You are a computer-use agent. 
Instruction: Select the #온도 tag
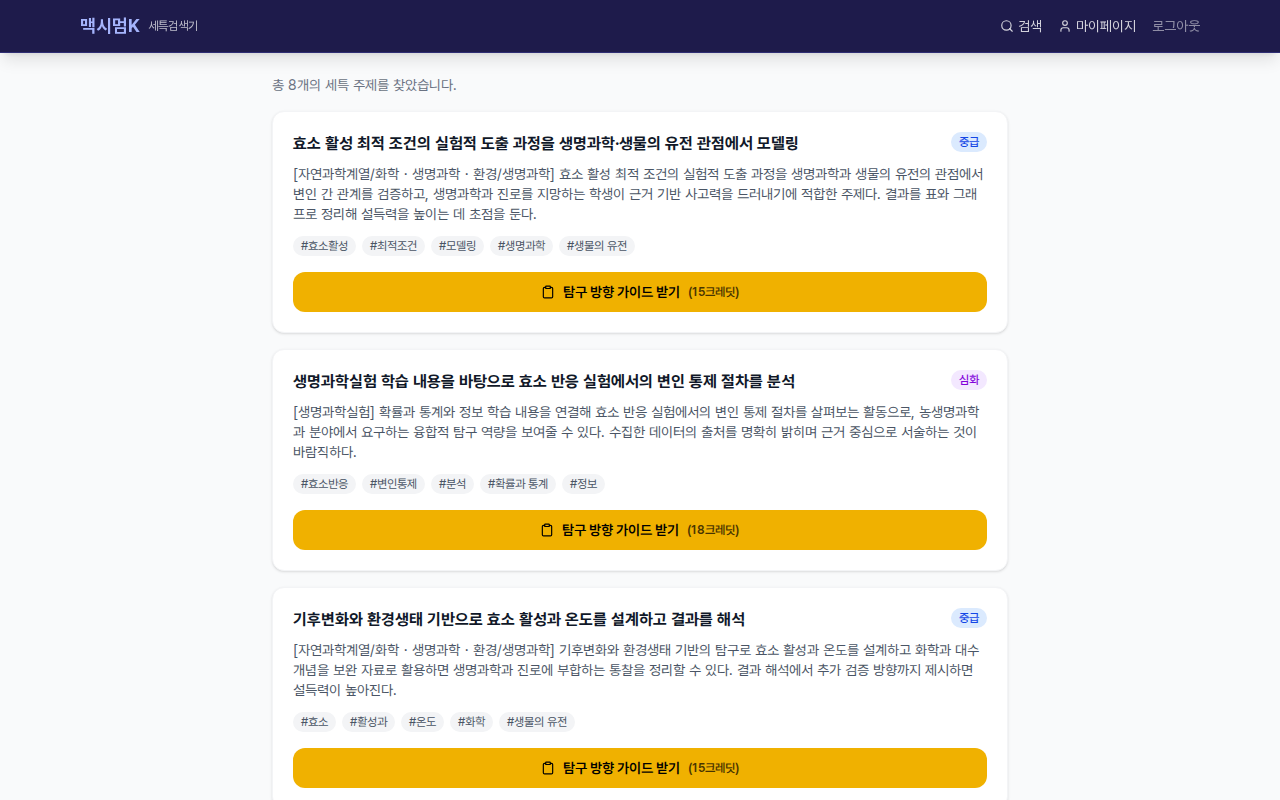point(423,722)
